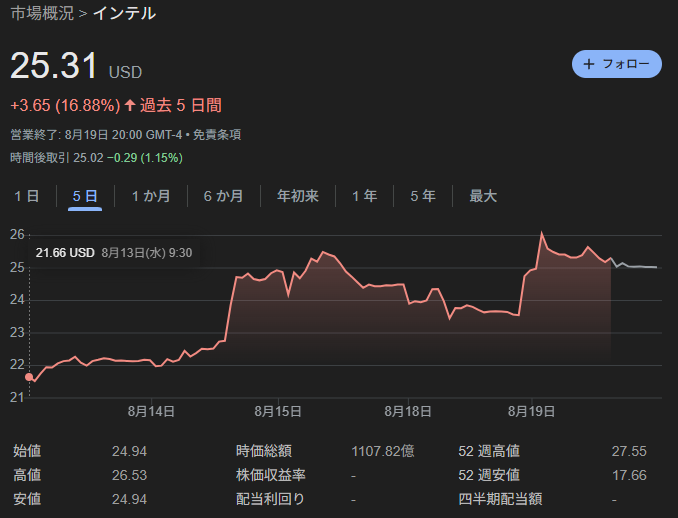Click the 8月18日 axis date label

tap(408, 411)
